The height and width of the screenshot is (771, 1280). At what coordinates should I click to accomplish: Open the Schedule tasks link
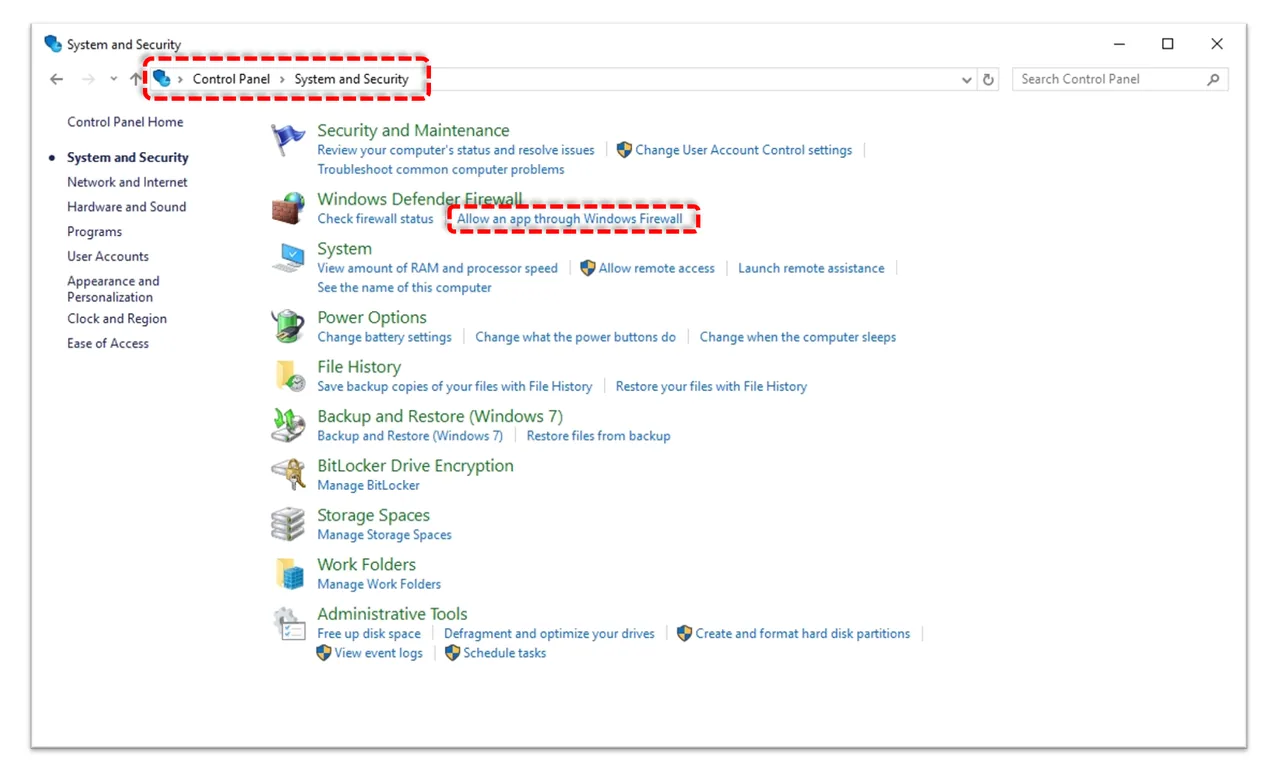coord(504,653)
